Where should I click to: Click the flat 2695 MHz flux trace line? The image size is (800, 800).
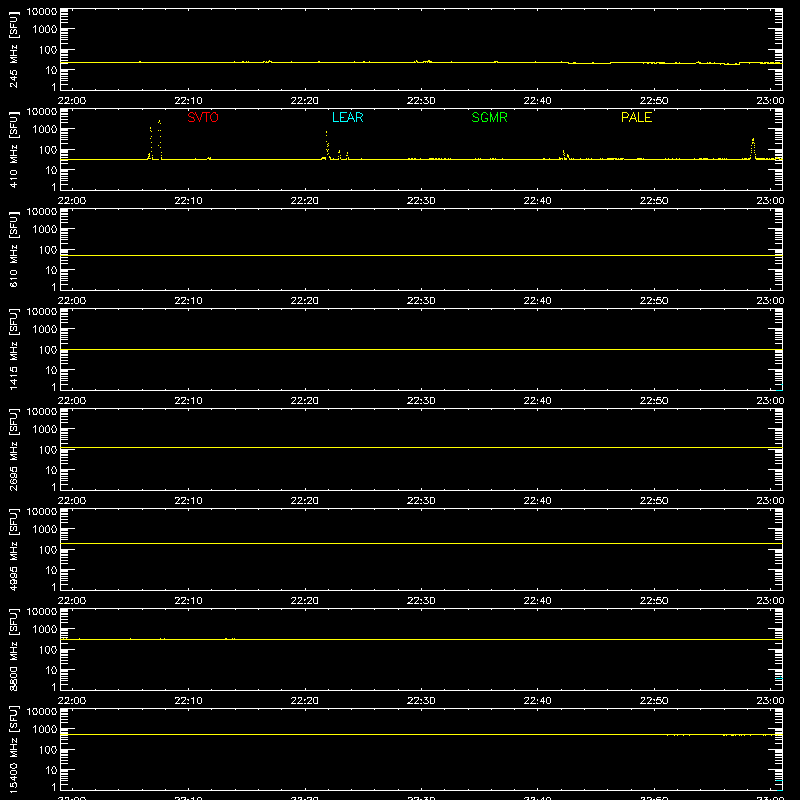[421, 447]
